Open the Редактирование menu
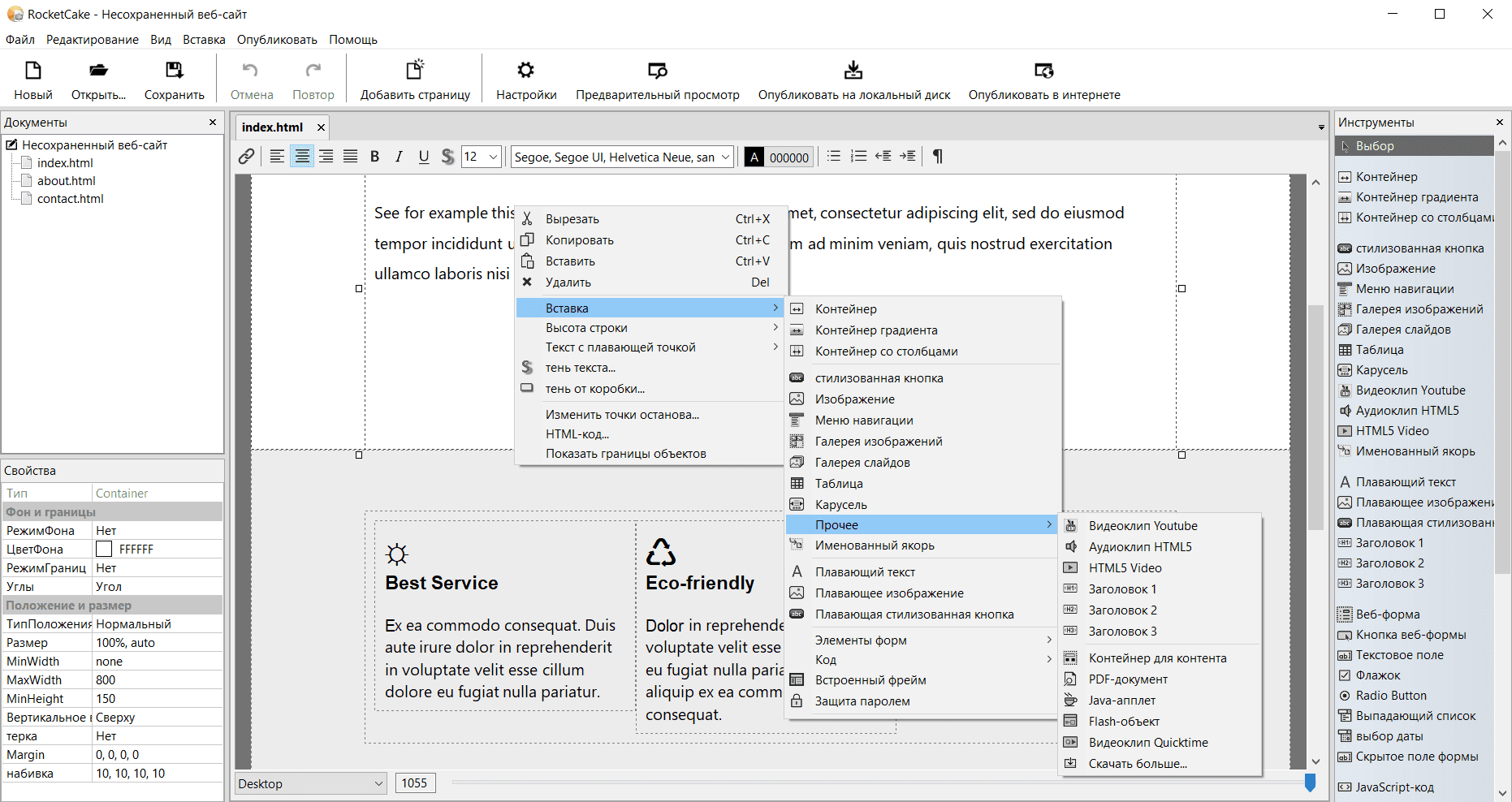 (x=93, y=40)
